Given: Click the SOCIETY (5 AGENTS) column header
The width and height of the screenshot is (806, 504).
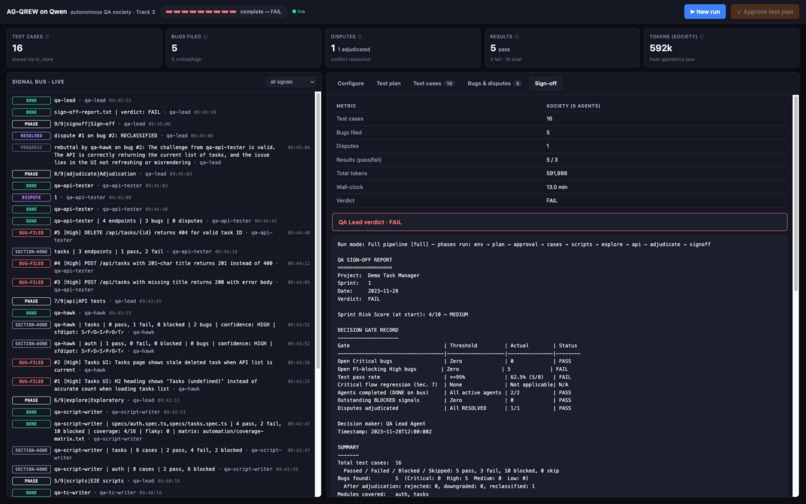Looking at the screenshot, I should [573, 106].
